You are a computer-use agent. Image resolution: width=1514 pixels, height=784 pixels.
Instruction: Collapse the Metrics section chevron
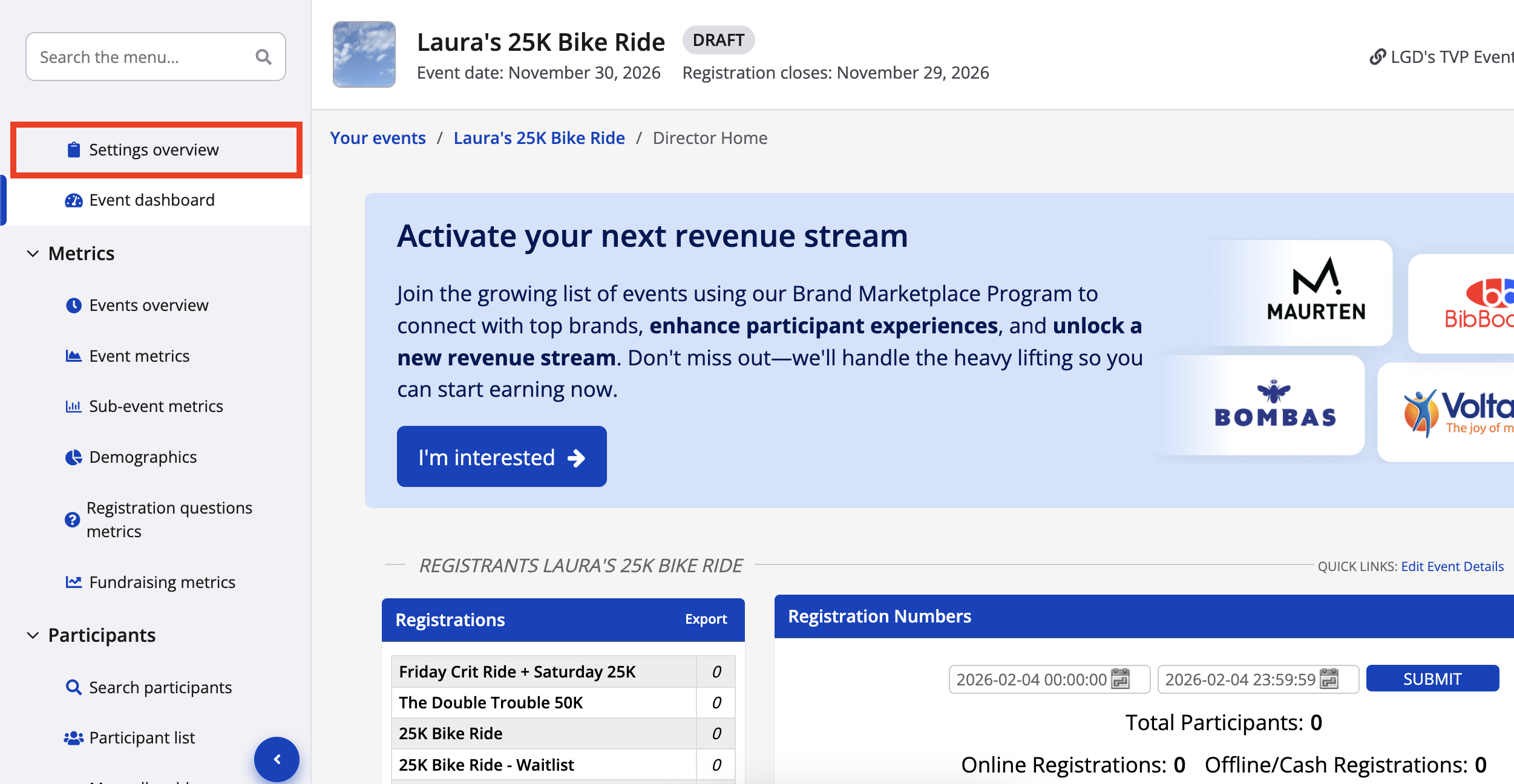(33, 253)
